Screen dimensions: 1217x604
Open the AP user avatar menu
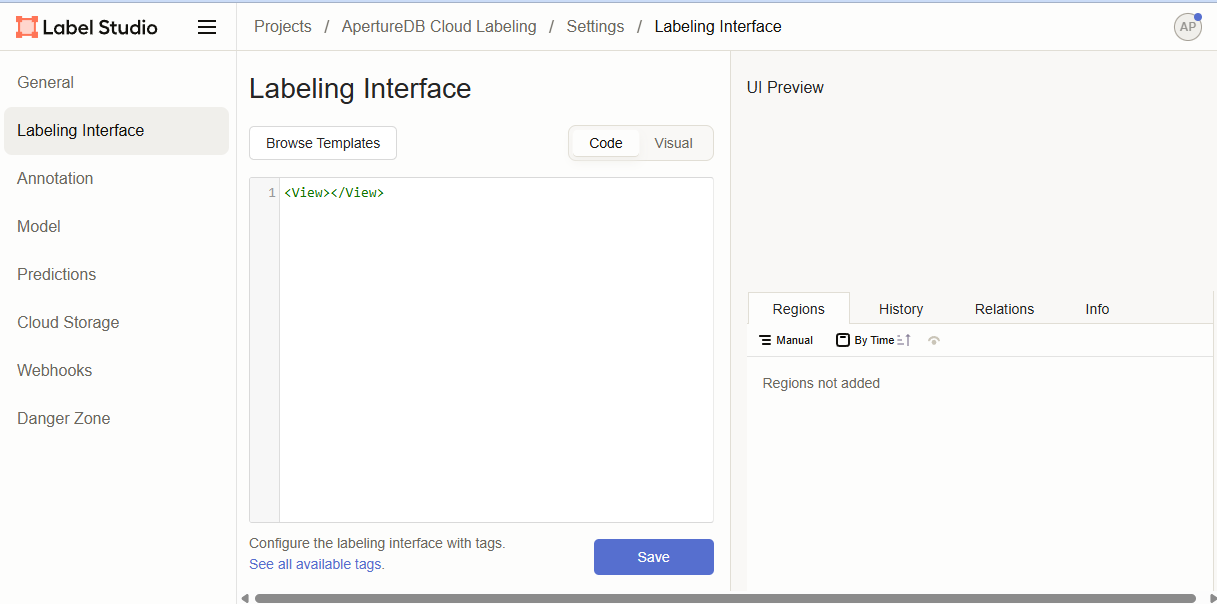(x=1187, y=27)
